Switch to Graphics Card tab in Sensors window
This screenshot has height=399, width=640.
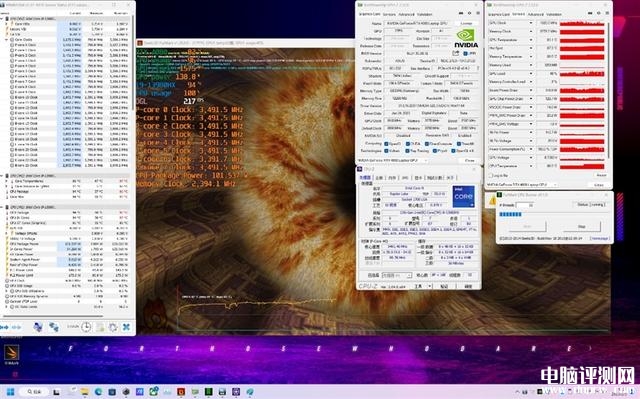pyautogui.click(x=499, y=14)
